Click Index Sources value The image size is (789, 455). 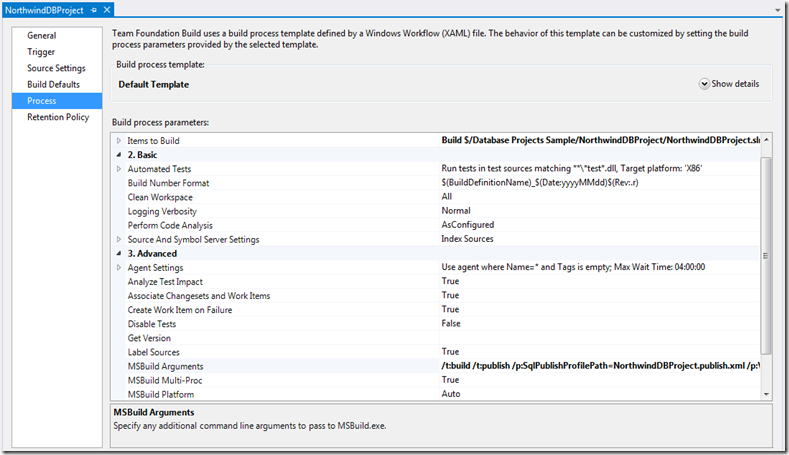[467, 239]
